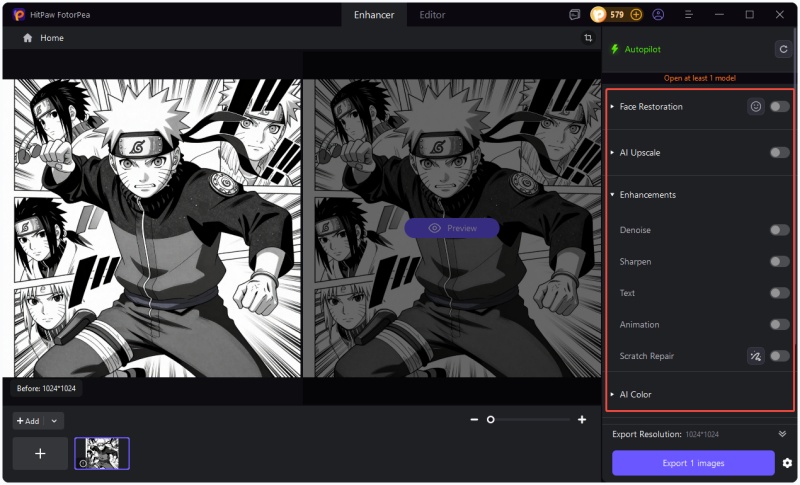Screen dimensions: 800x485
Task: Open face selection smiley icon
Action: point(756,106)
